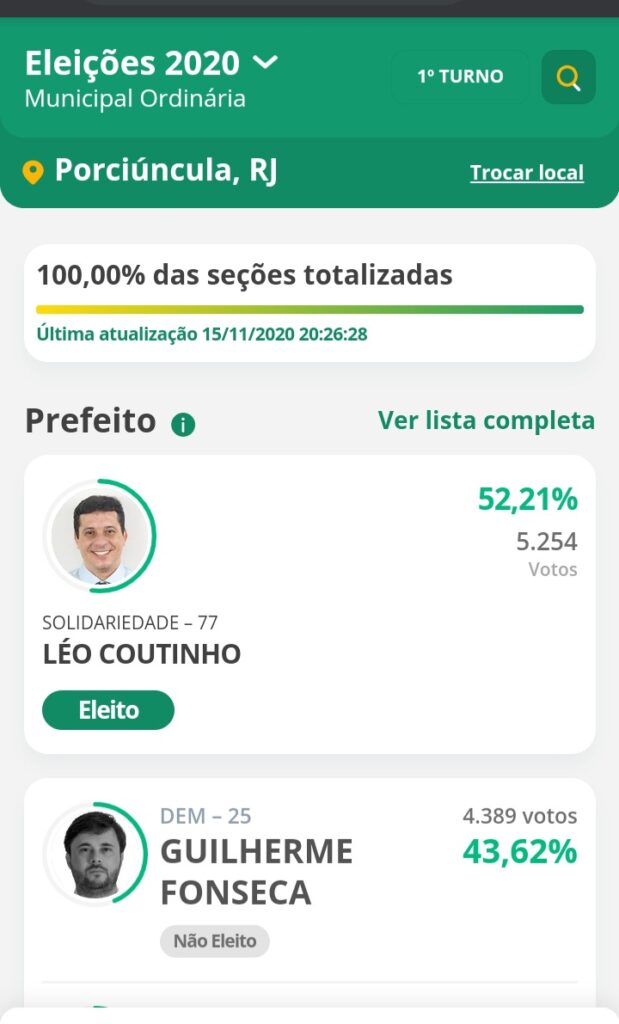Click the 52,21% vote percentage
The image size is (619, 1024).
click(x=528, y=499)
